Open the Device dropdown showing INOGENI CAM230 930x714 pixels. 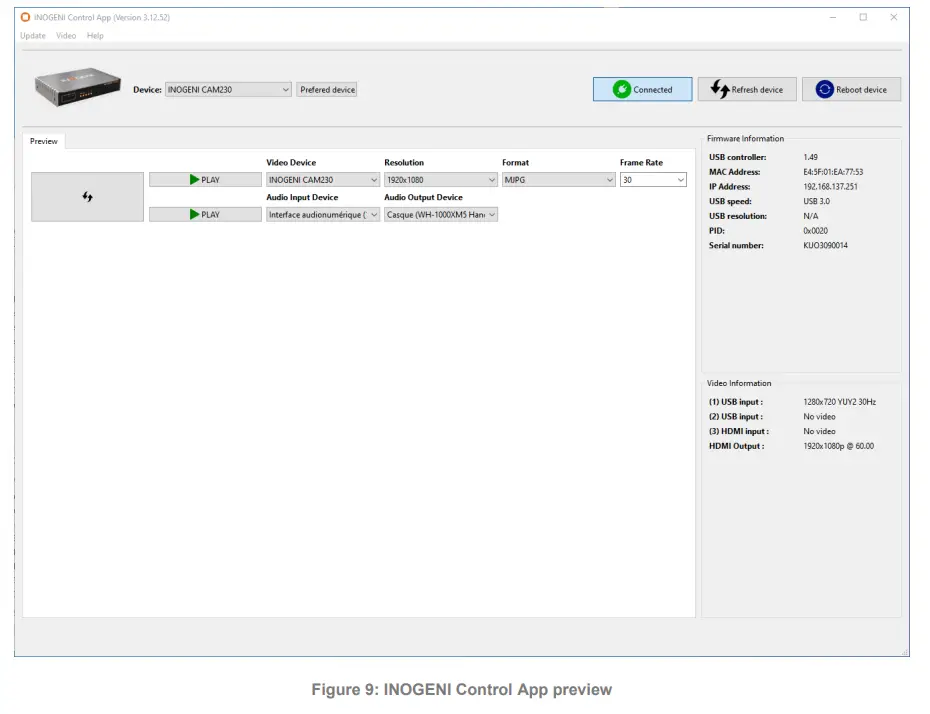228,90
